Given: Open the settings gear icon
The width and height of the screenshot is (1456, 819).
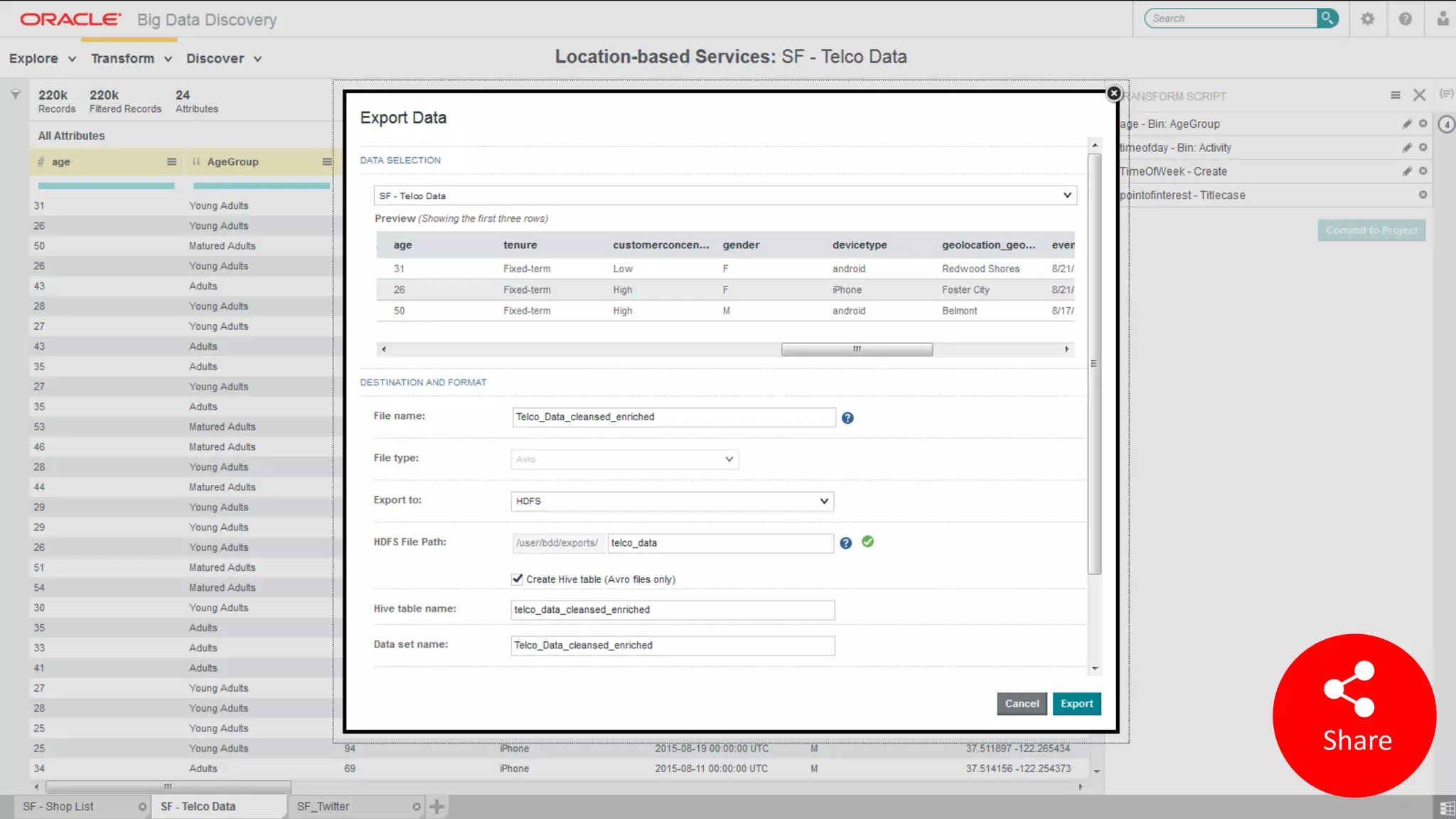Looking at the screenshot, I should [1367, 19].
